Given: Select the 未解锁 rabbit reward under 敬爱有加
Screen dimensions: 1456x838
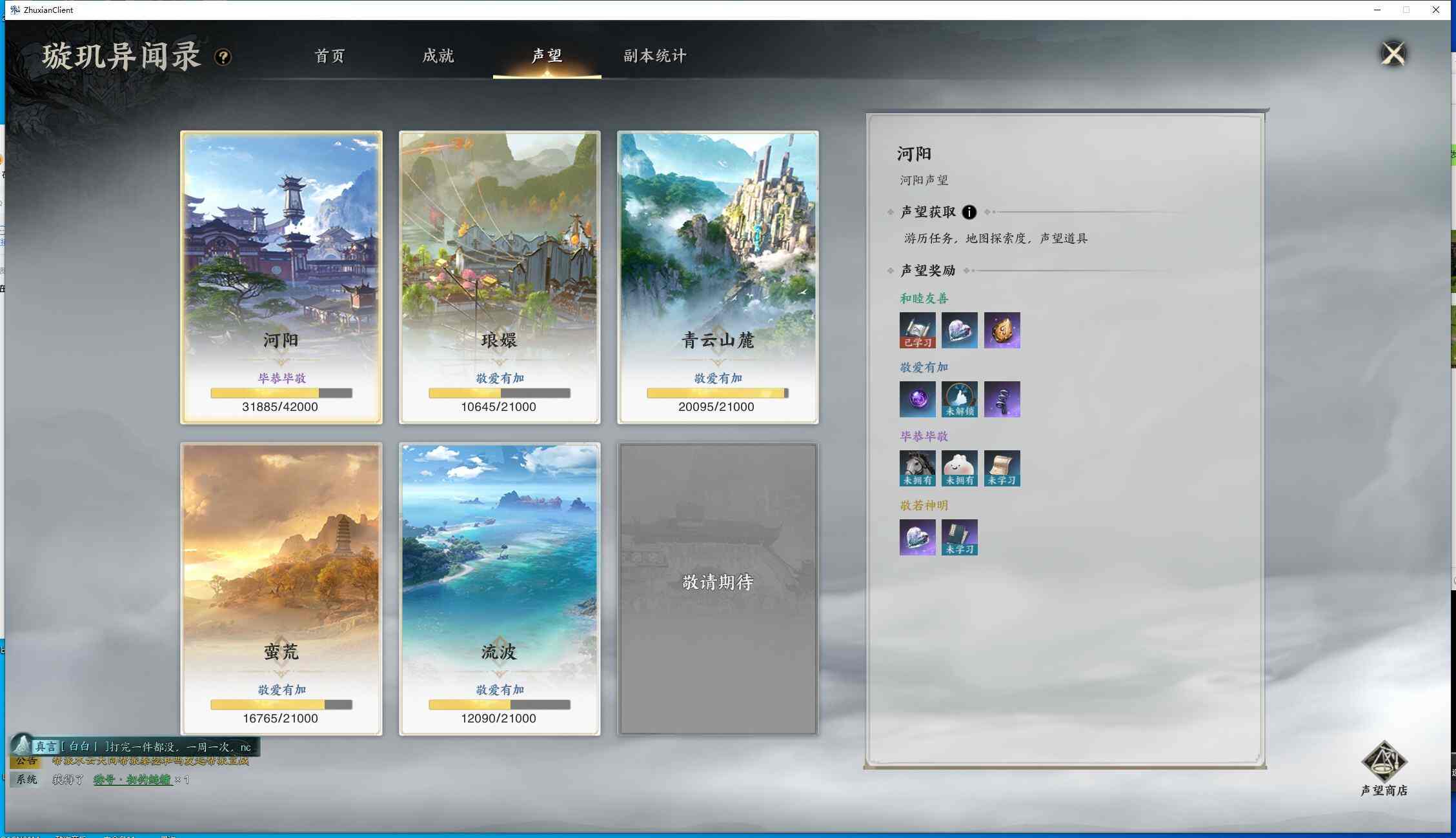Looking at the screenshot, I should (x=959, y=399).
